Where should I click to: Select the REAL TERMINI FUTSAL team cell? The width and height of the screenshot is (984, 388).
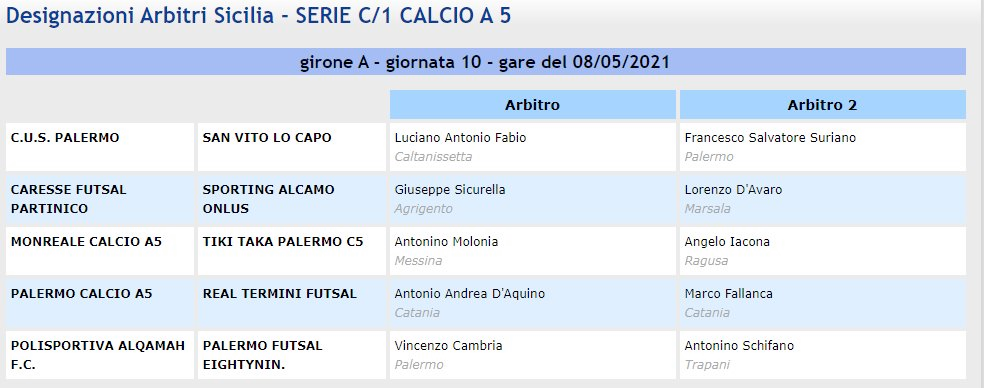(x=291, y=303)
